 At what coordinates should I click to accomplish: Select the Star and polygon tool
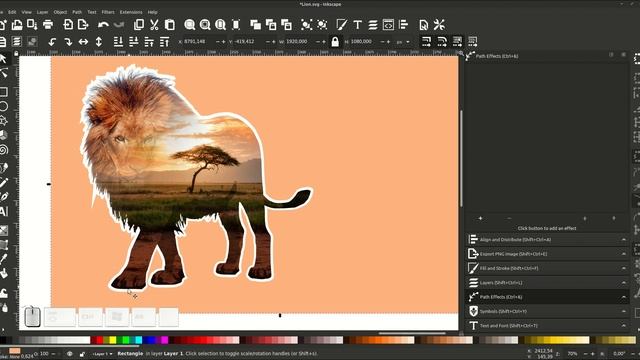point(3,121)
